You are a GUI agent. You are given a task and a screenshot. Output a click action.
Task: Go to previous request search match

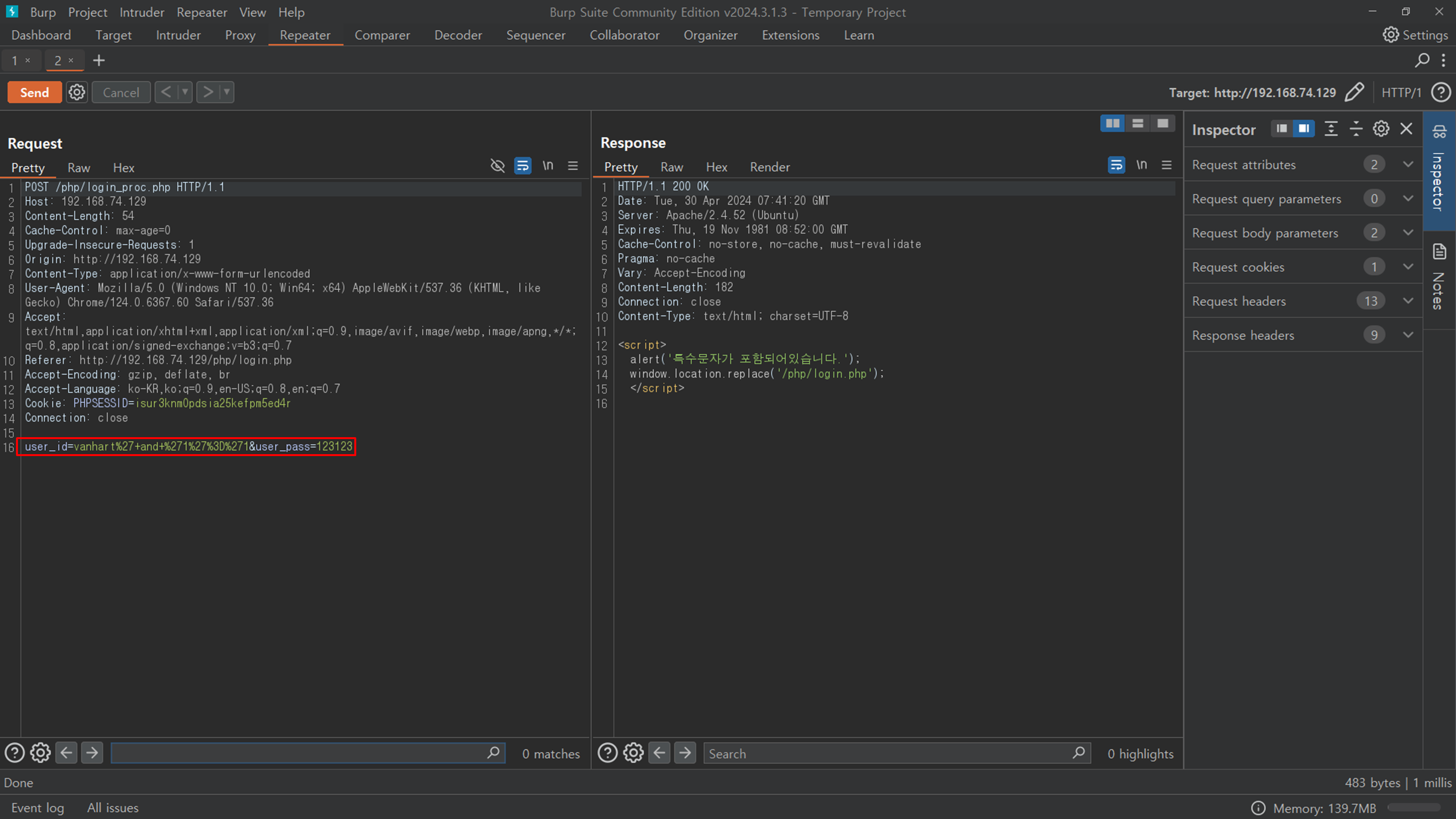[66, 753]
